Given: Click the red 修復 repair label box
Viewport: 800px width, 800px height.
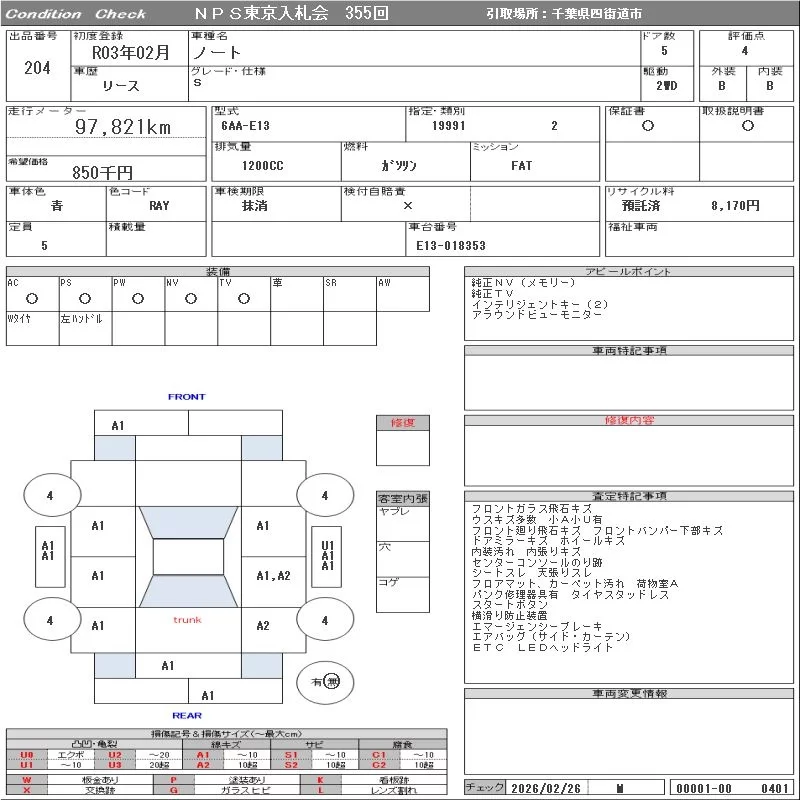Looking at the screenshot, I should coord(402,423).
